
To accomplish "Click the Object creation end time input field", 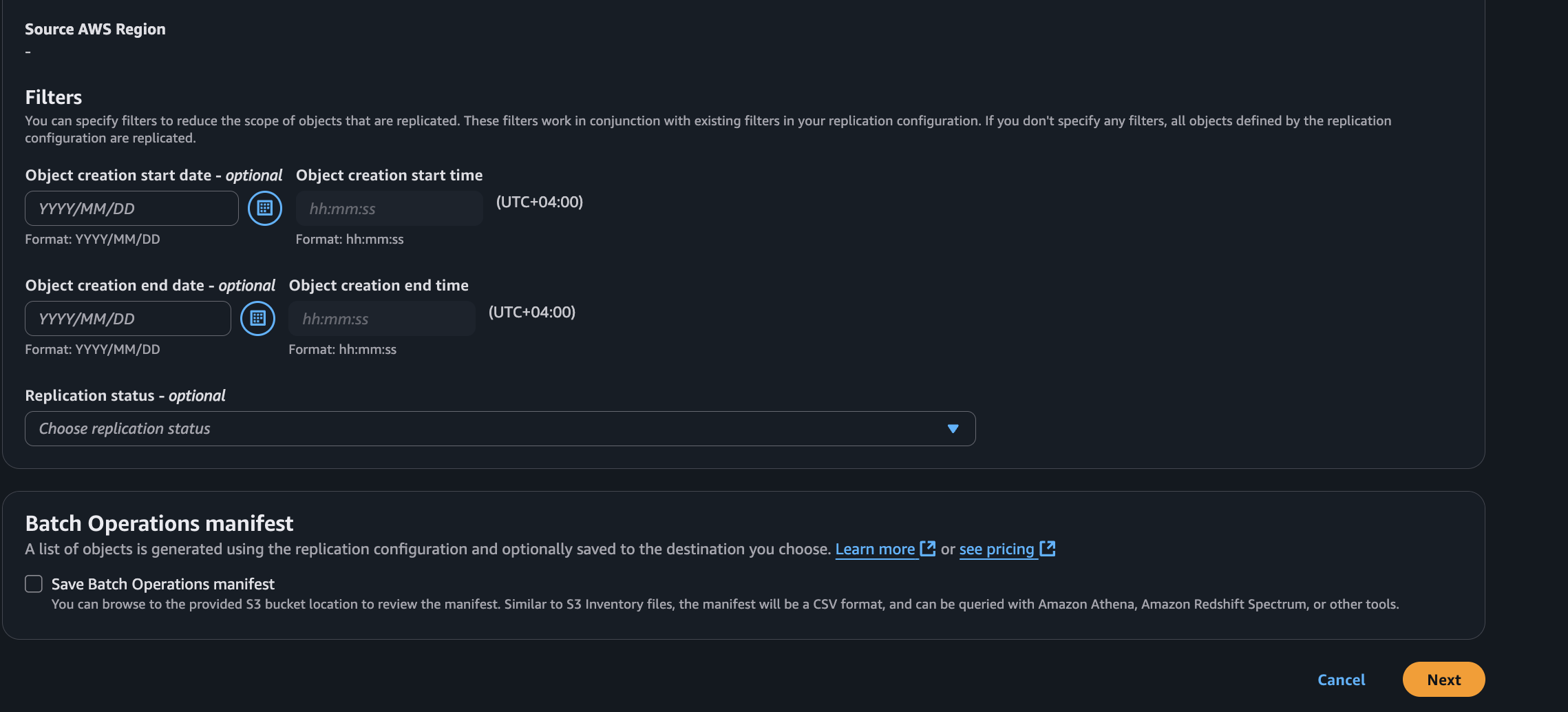I will pyautogui.click(x=381, y=318).
